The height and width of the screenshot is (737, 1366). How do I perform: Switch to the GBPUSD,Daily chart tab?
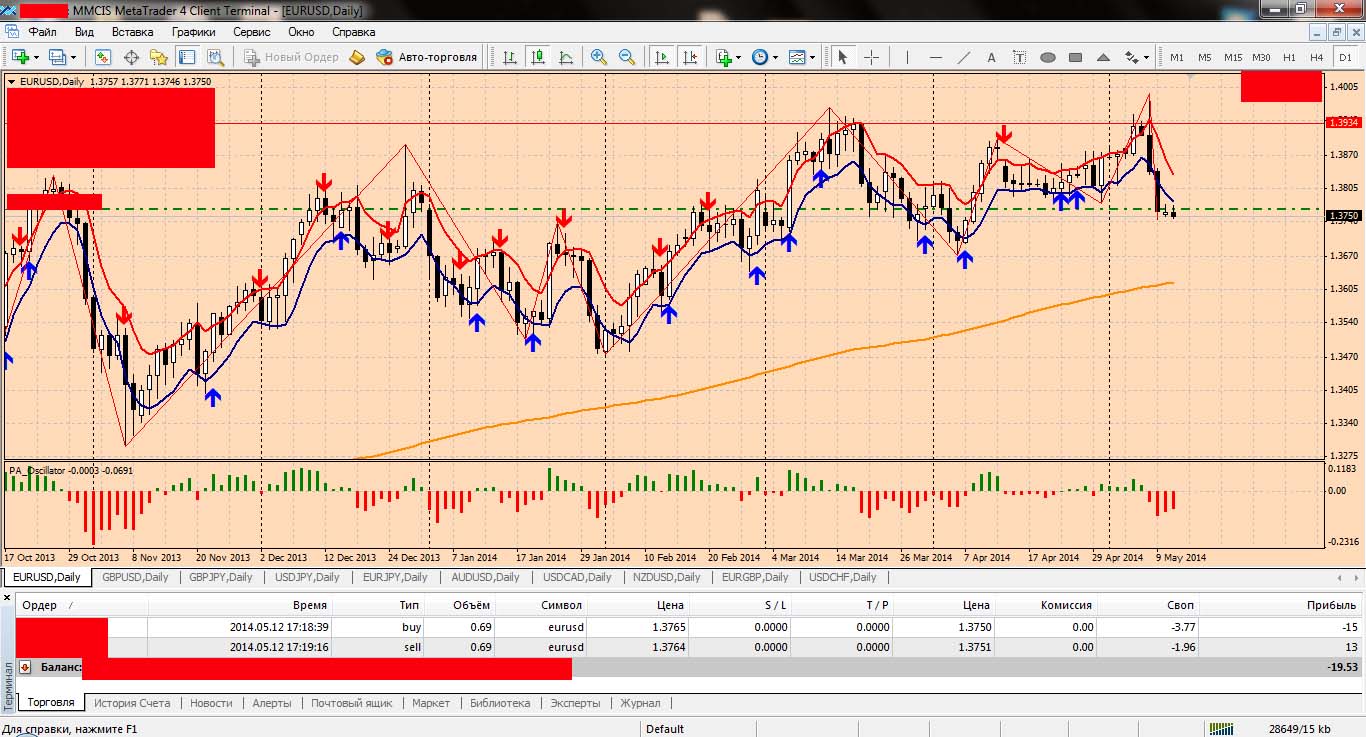tap(135, 577)
